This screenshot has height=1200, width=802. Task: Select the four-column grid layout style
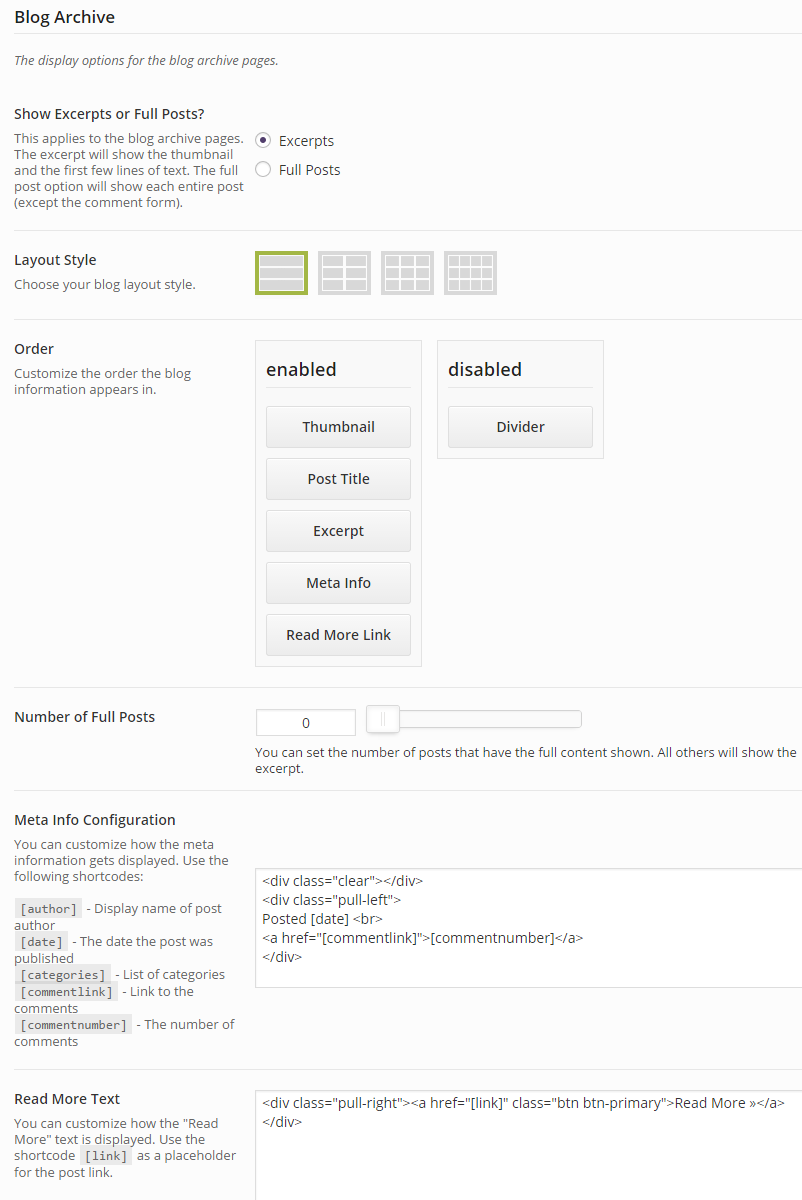pyautogui.click(x=470, y=272)
